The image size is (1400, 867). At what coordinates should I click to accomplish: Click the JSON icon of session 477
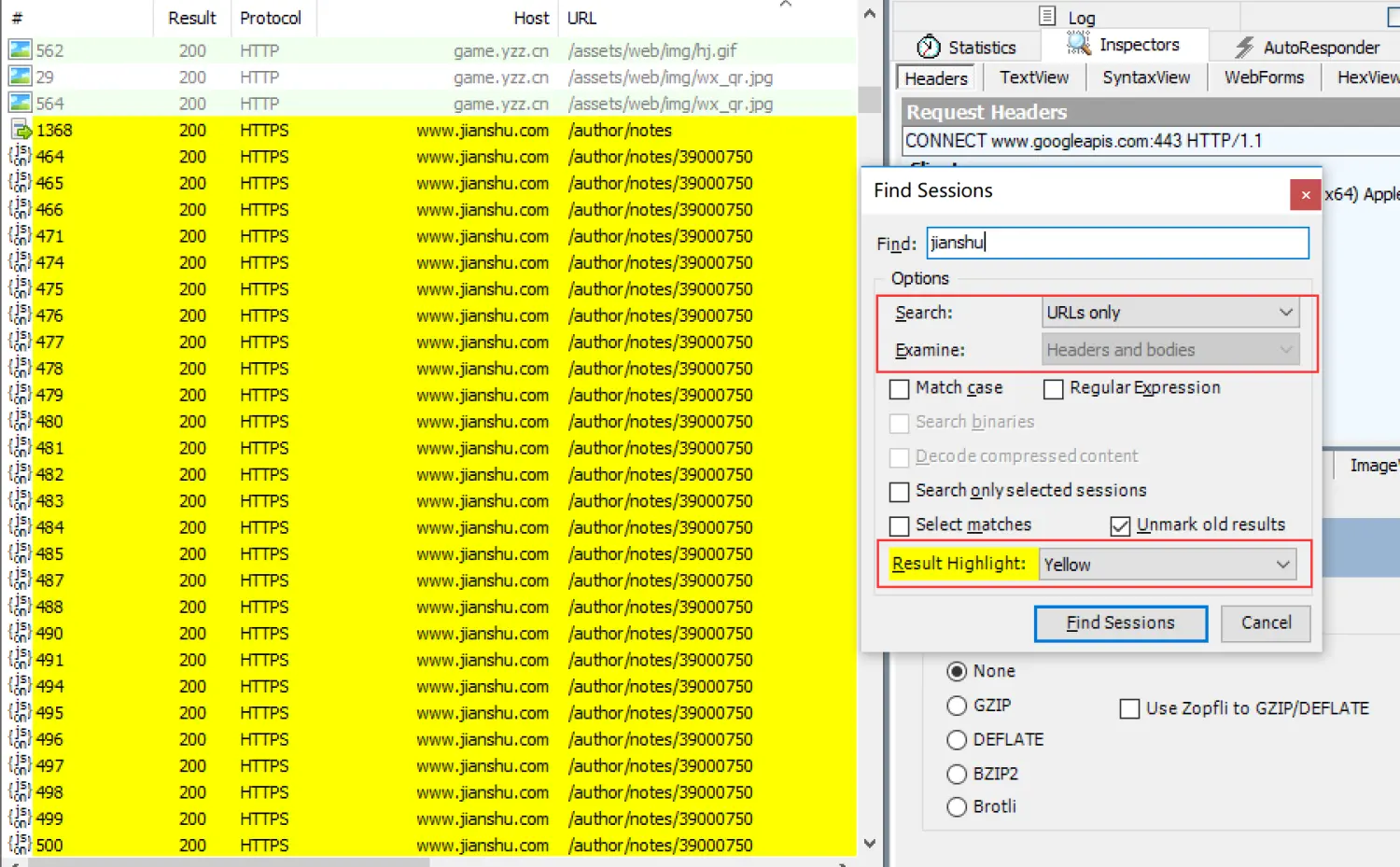click(x=20, y=342)
